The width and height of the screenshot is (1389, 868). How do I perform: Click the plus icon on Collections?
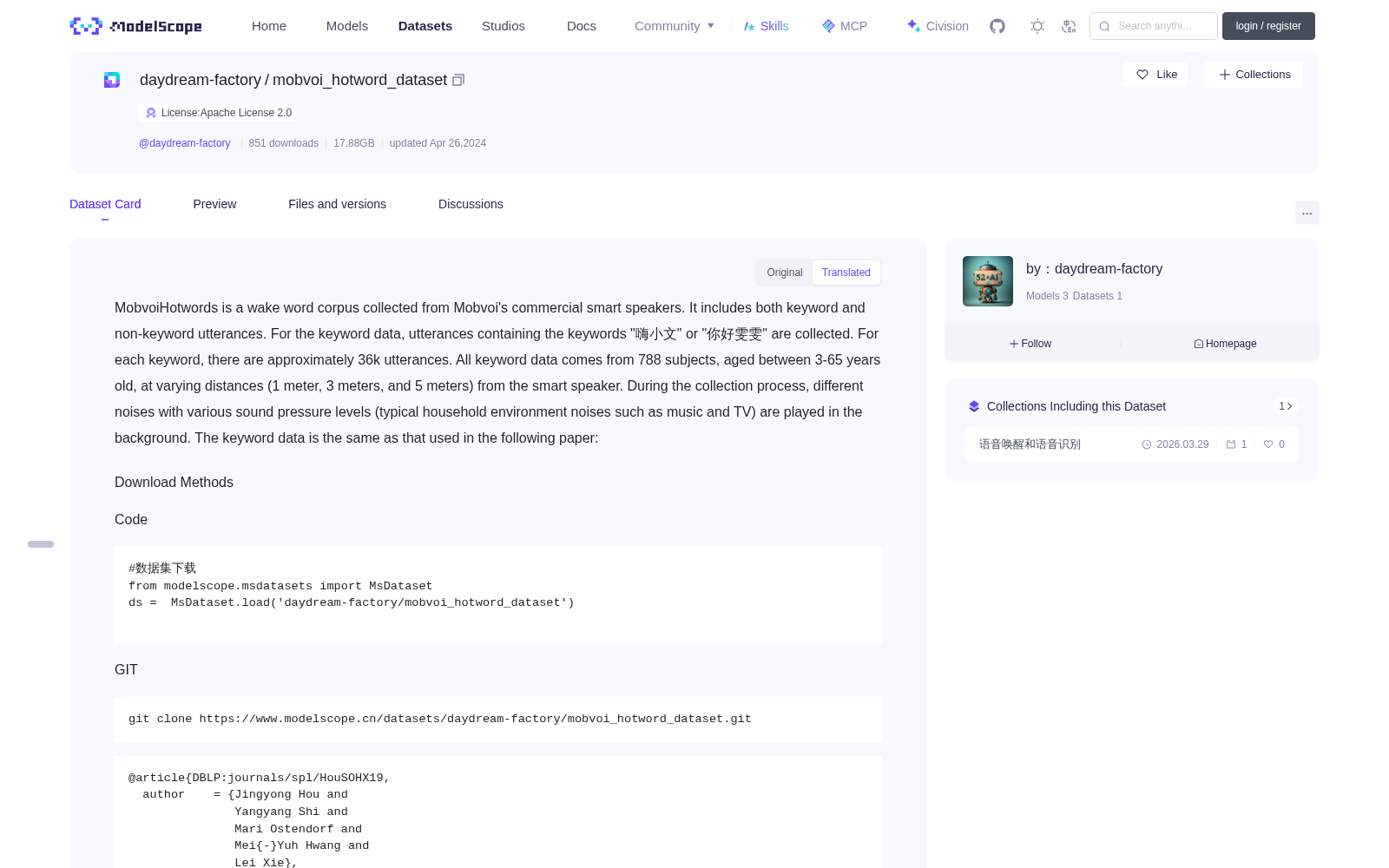point(1225,75)
